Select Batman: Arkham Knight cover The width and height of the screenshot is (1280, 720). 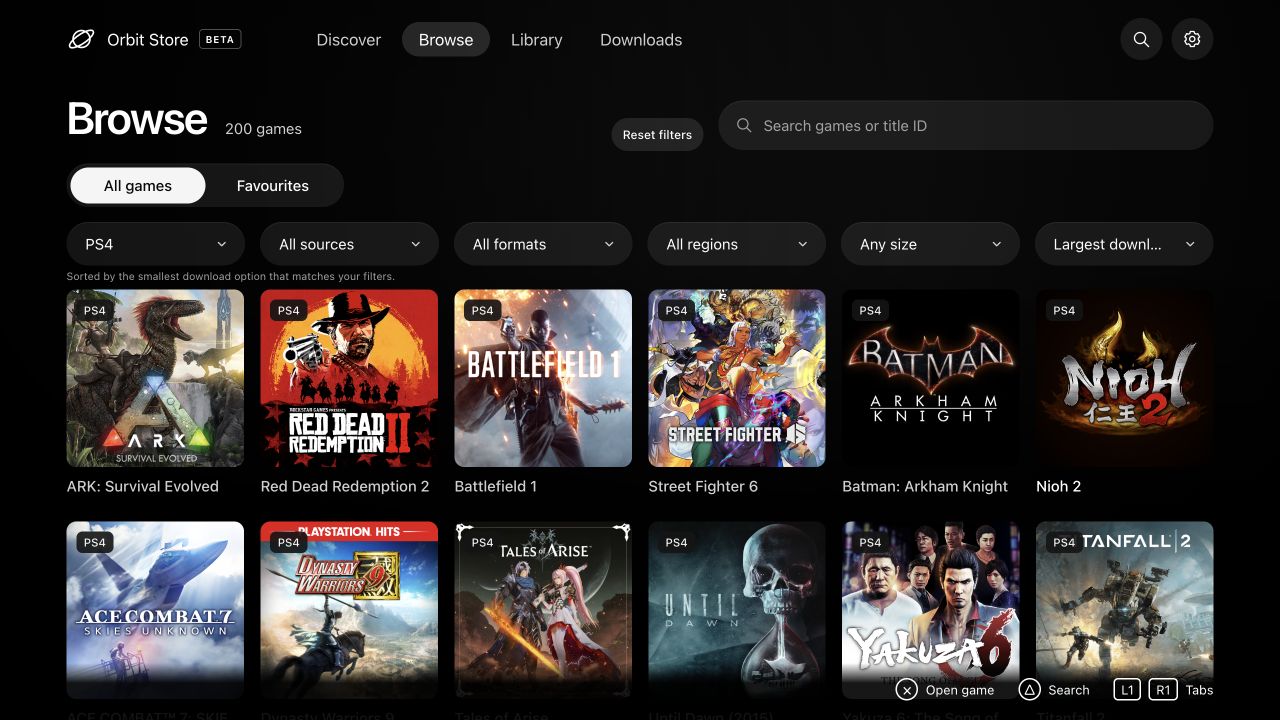click(931, 378)
